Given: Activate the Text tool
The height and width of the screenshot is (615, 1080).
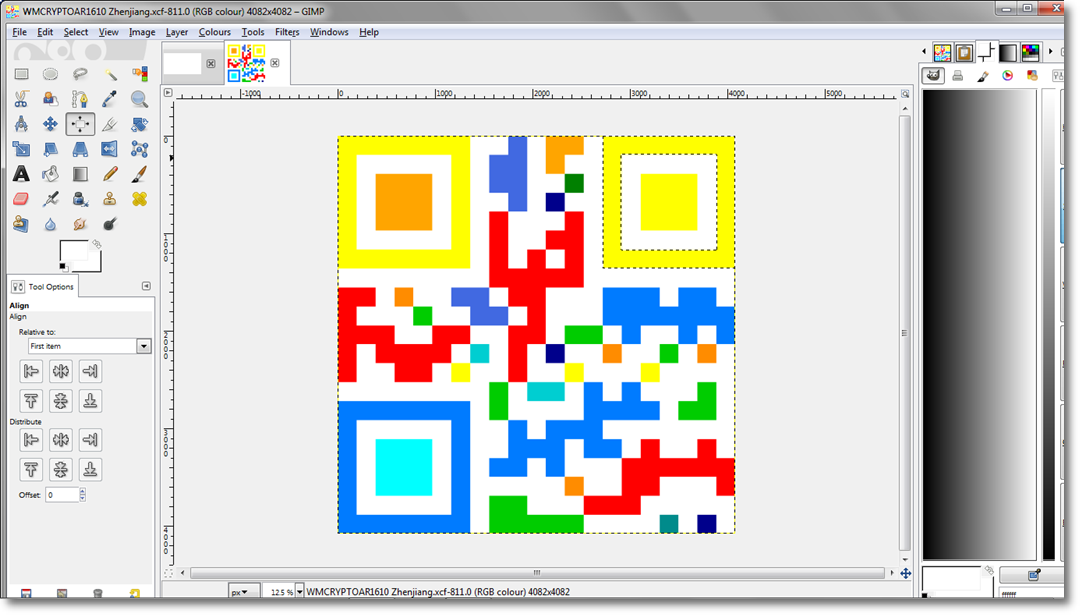Looking at the screenshot, I should [21, 174].
